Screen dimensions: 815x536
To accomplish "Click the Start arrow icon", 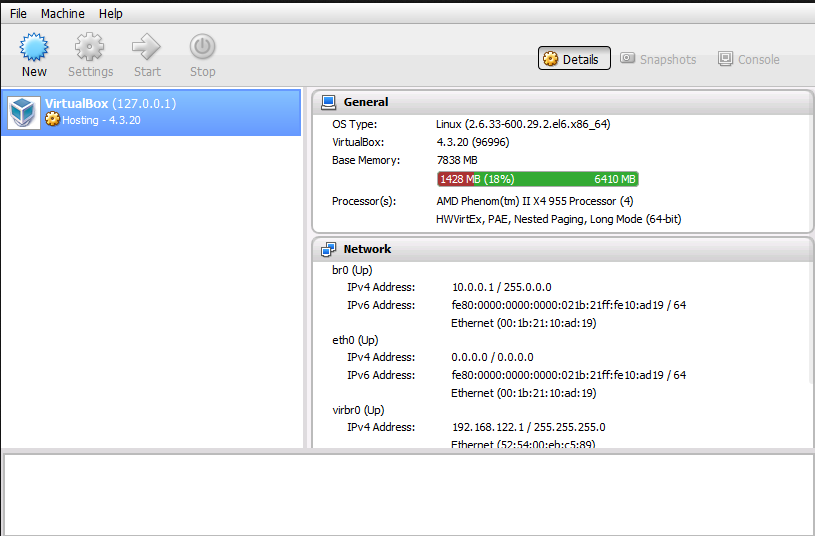I will click(x=146, y=47).
